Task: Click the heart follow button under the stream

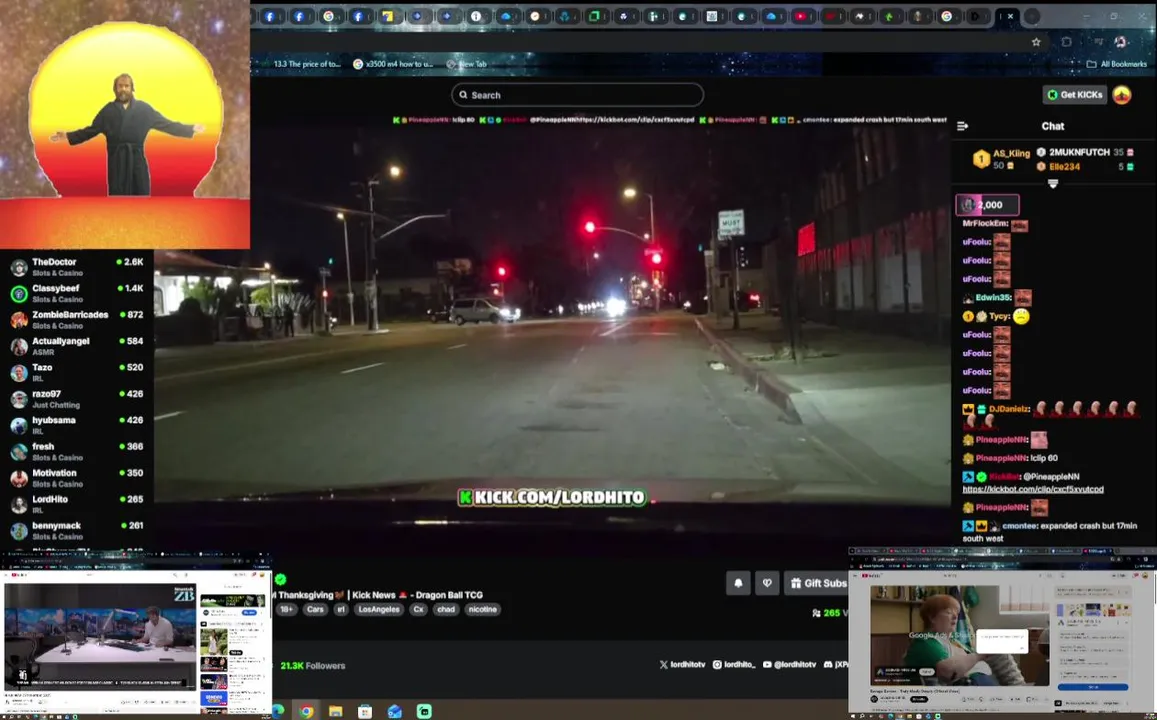Action: click(x=767, y=583)
